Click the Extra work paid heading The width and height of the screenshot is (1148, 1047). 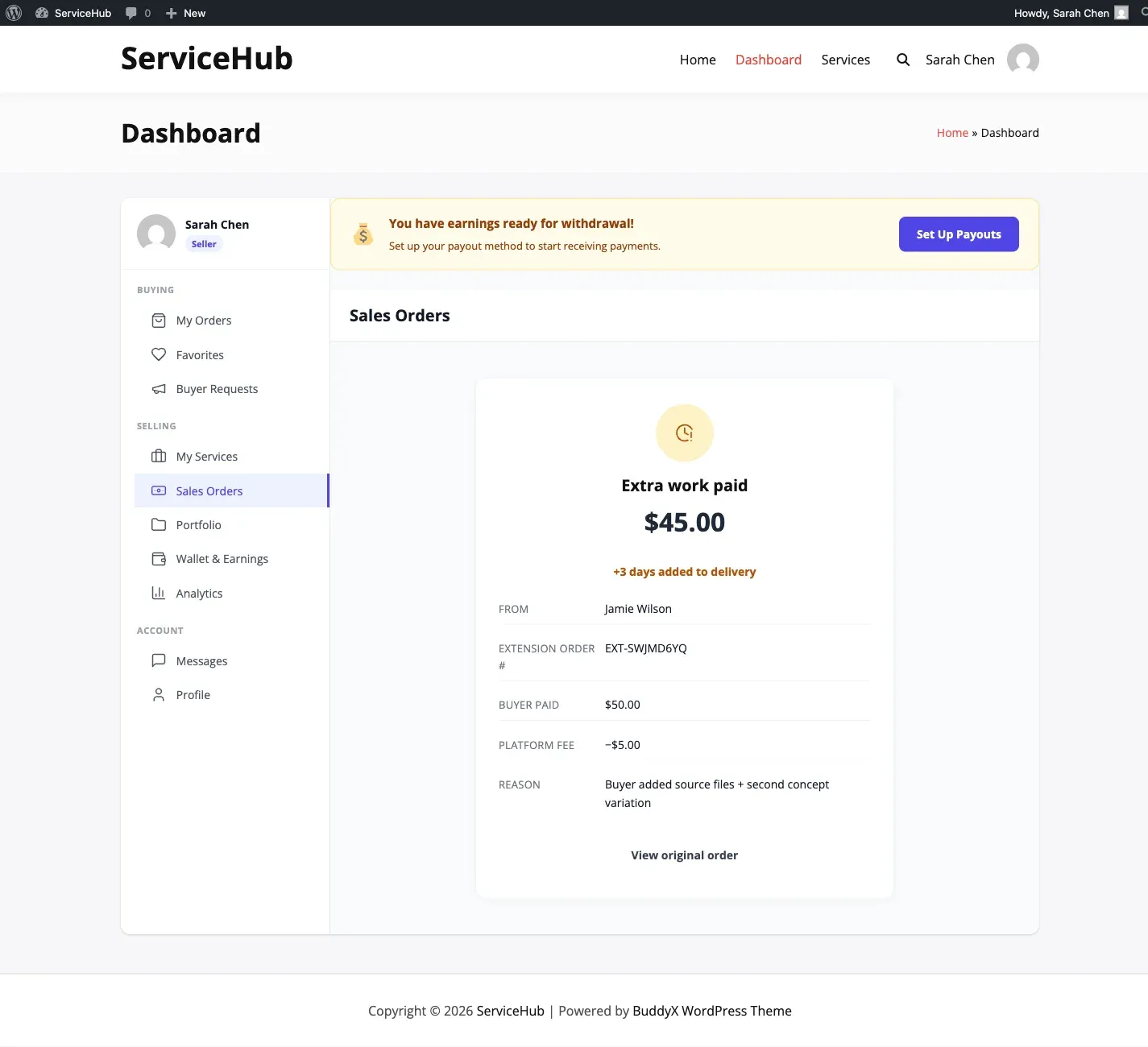(685, 486)
